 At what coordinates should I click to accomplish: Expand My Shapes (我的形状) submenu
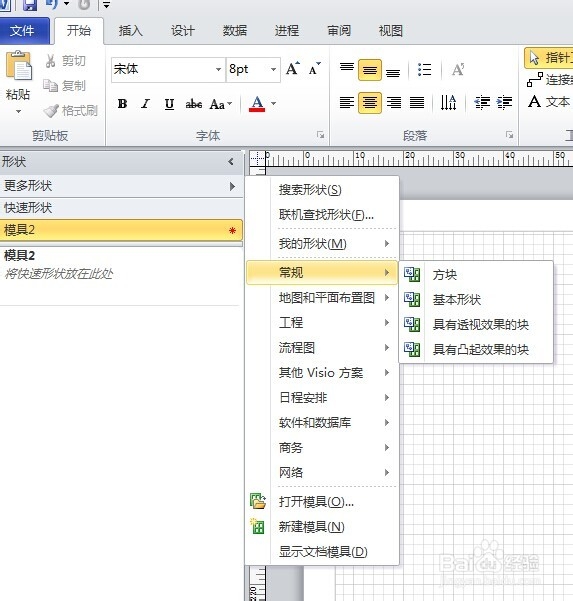(x=322, y=243)
